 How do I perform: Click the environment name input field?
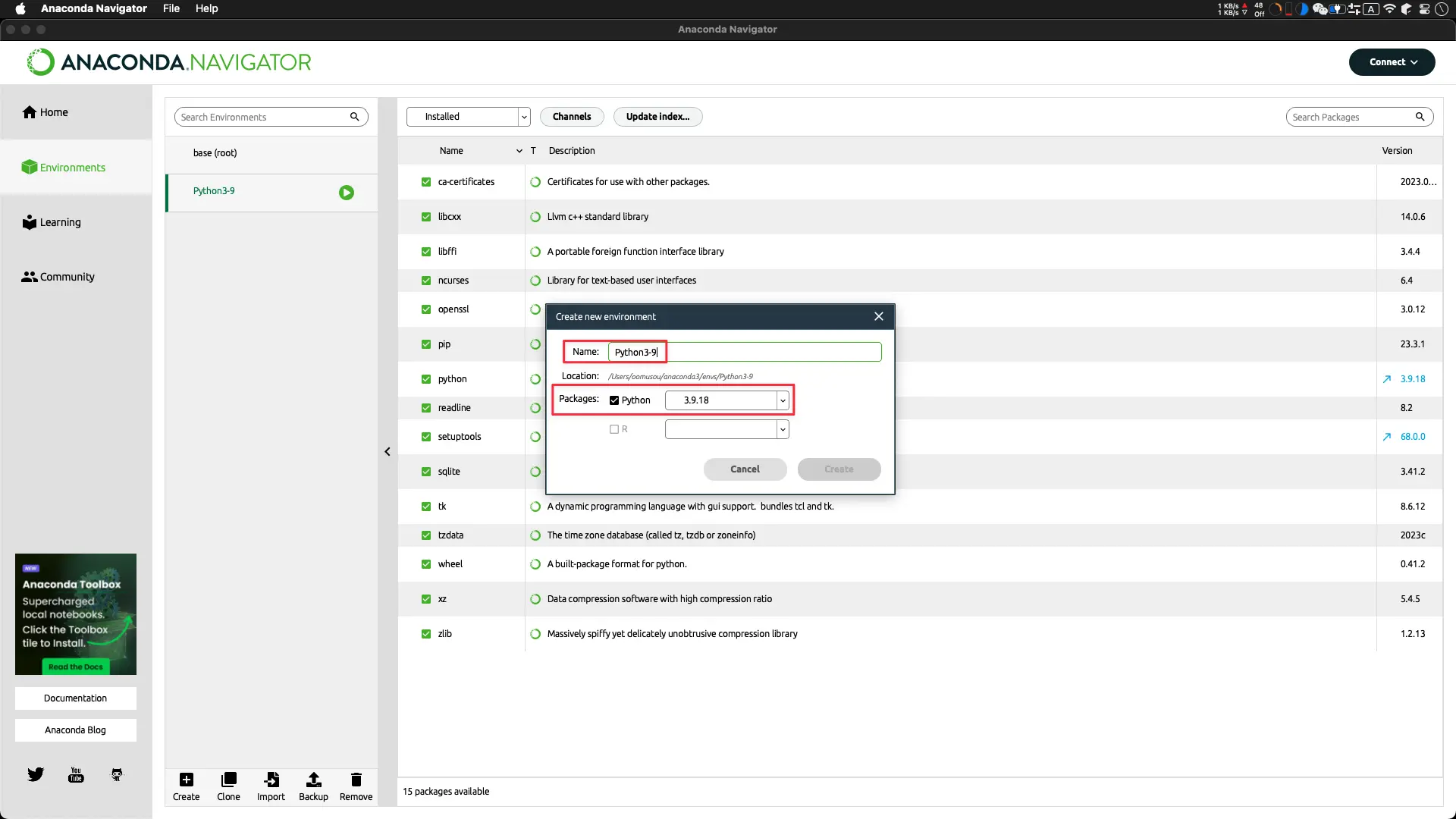pos(744,351)
